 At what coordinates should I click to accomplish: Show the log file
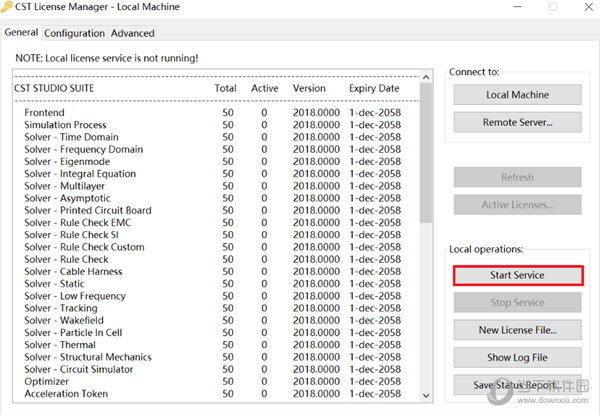click(517, 357)
